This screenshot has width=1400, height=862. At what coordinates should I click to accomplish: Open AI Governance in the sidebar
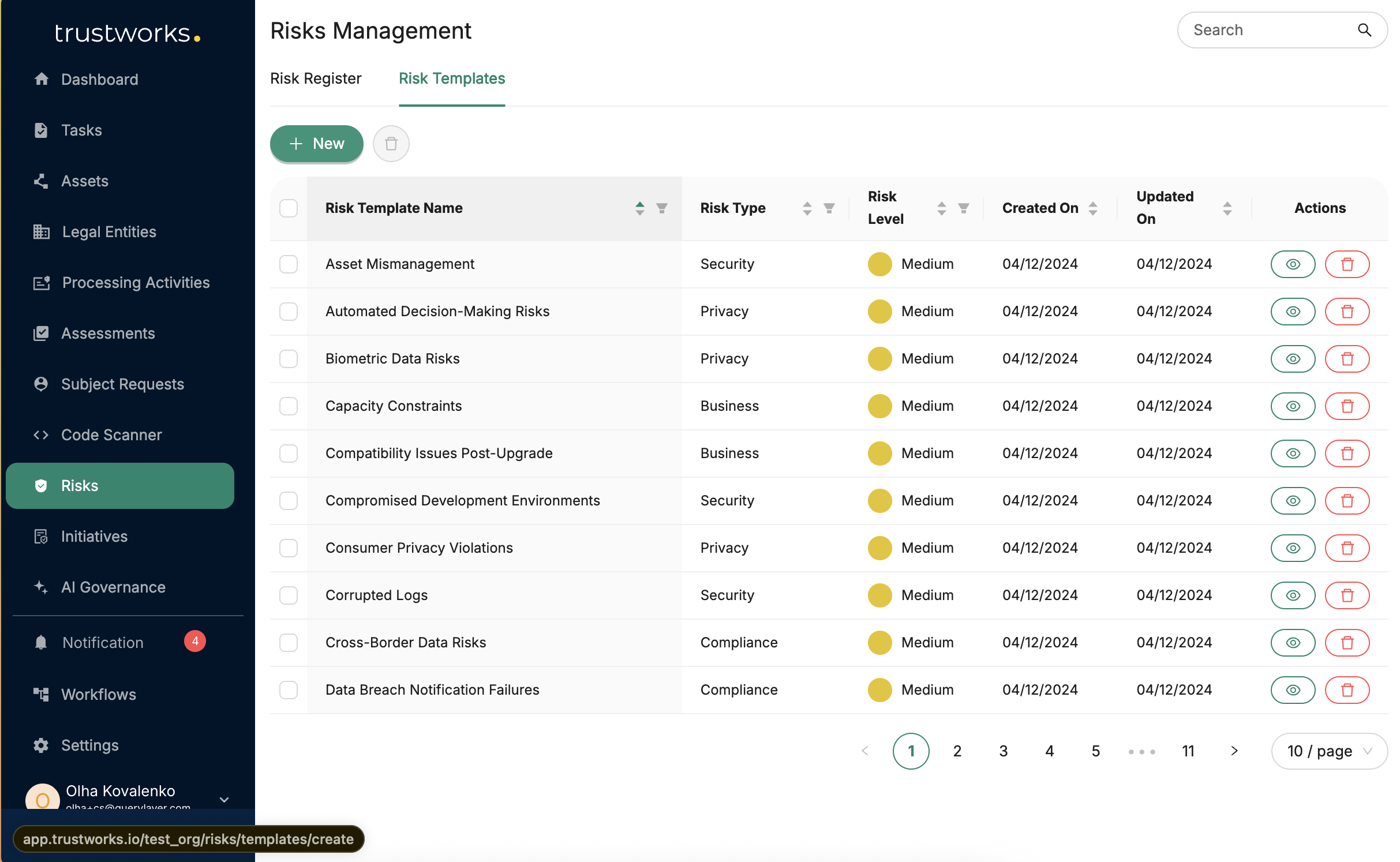coord(113,587)
